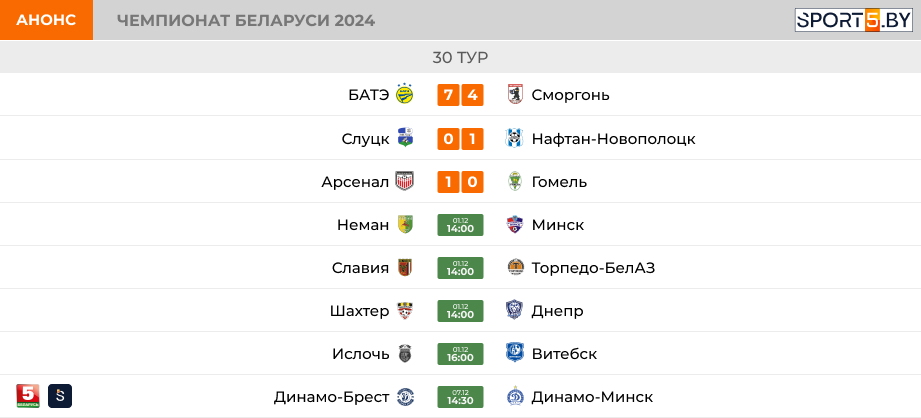Viewport: 921px width, 418px height.
Task: Click the Dnepr club crest icon
Action: click(515, 310)
